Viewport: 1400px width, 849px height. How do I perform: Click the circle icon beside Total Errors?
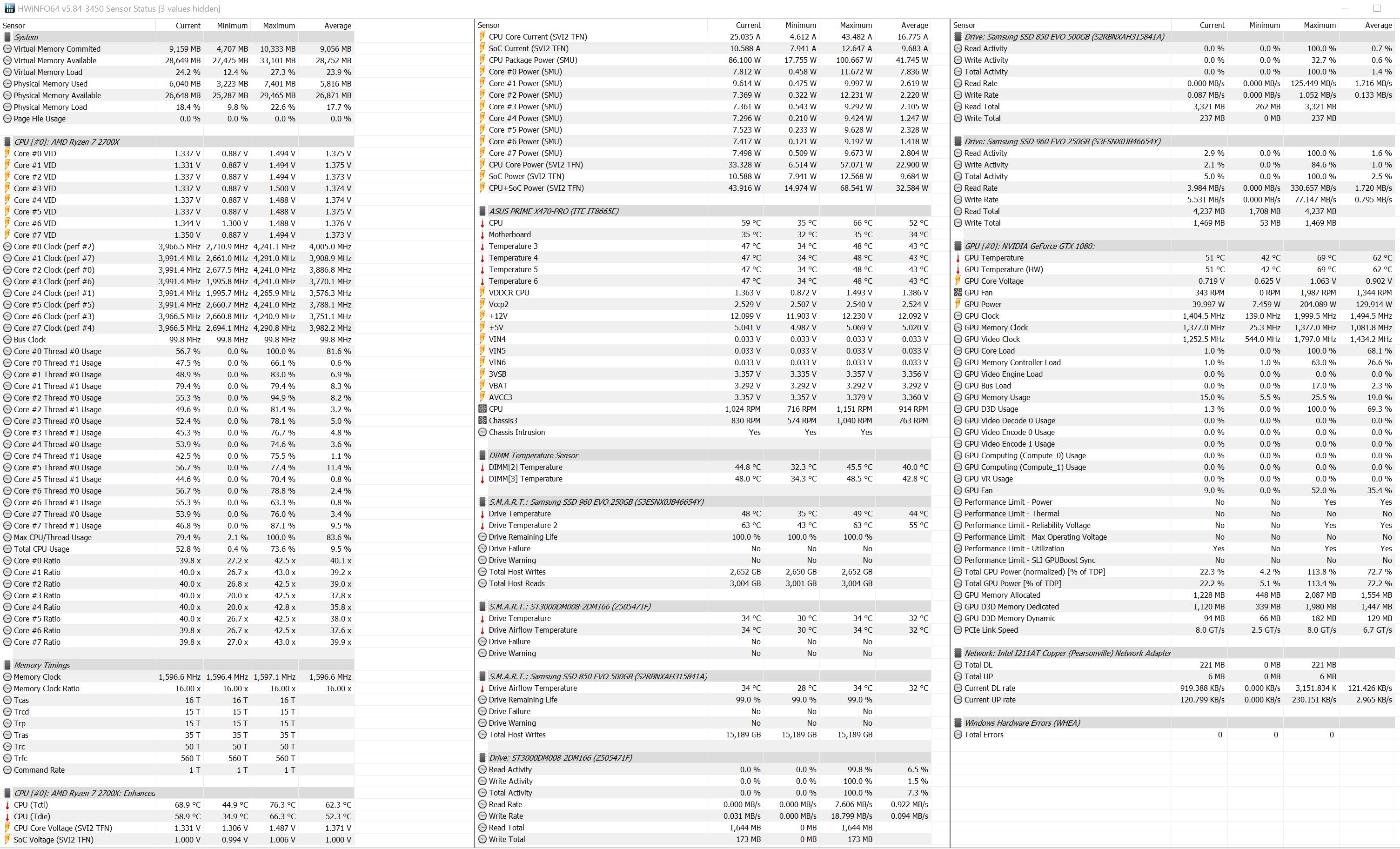click(958, 735)
